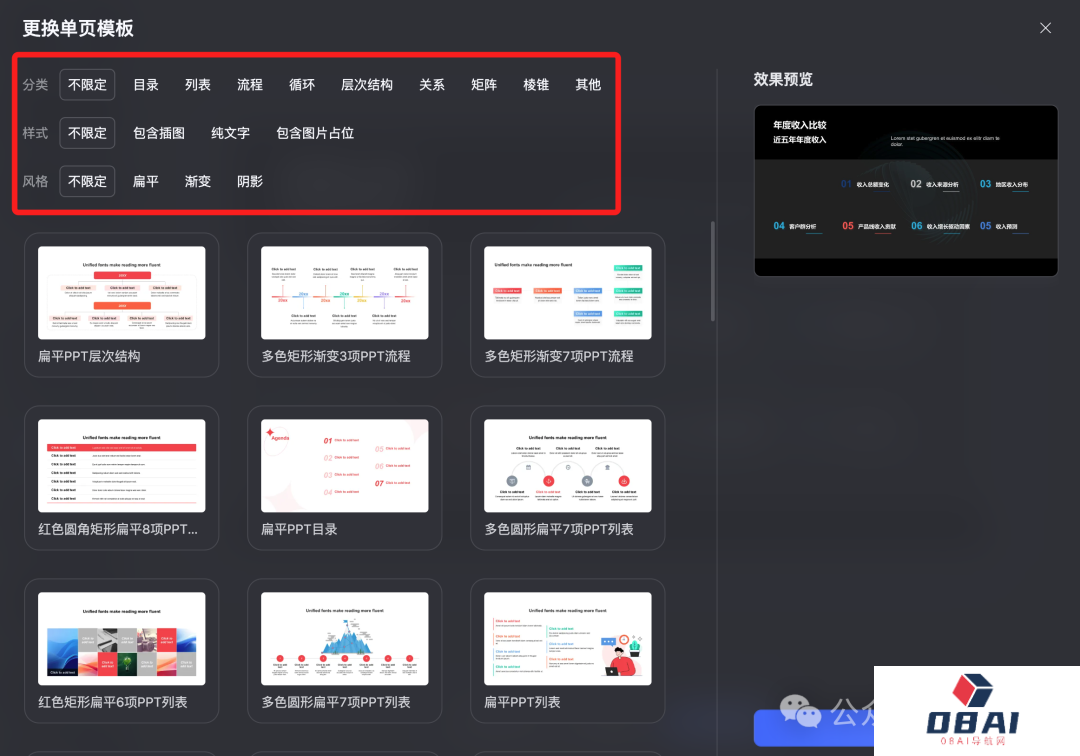Select 列表 category filter
The image size is (1080, 756).
pos(198,85)
